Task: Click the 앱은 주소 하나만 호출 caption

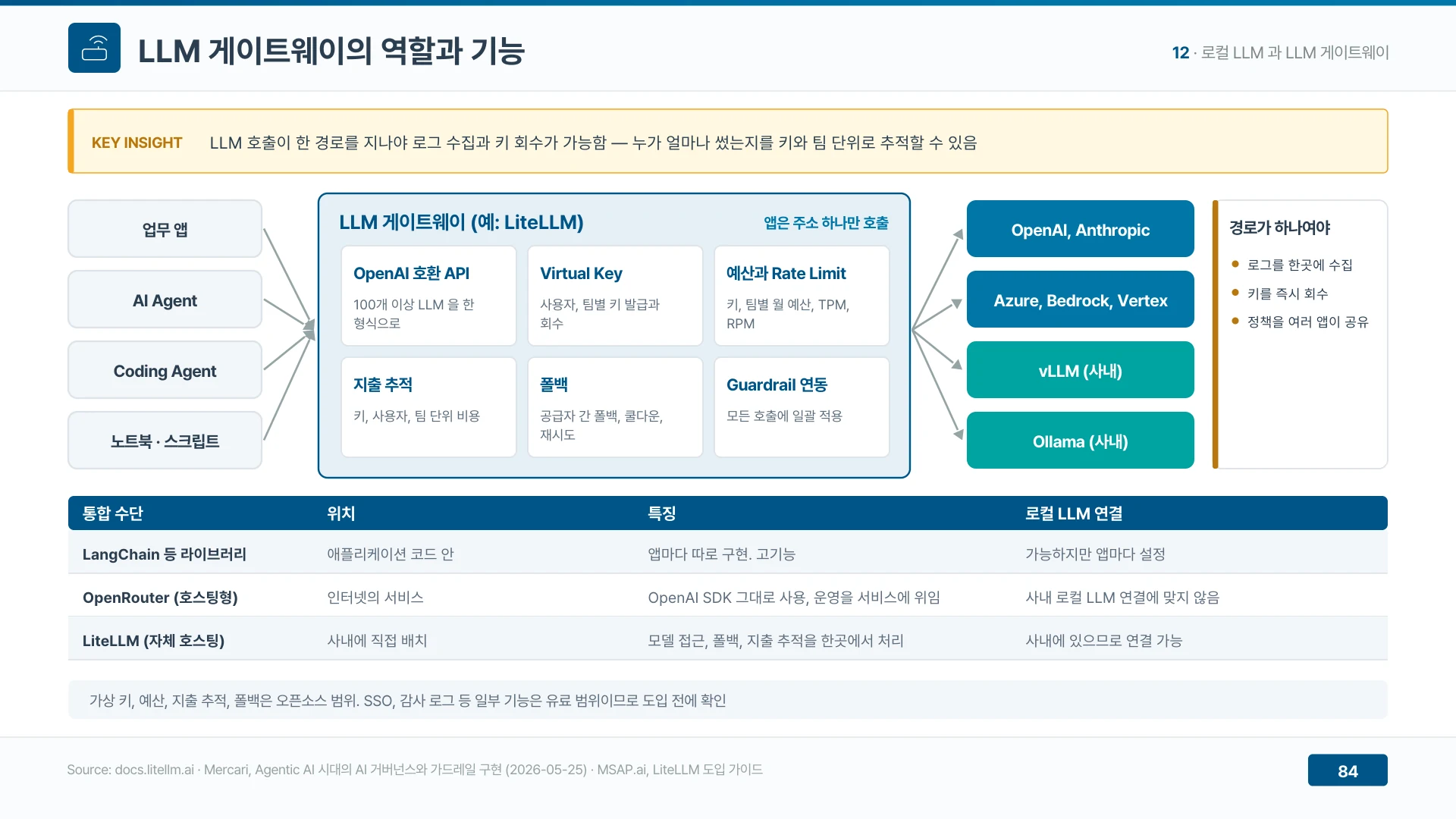Action: [826, 223]
